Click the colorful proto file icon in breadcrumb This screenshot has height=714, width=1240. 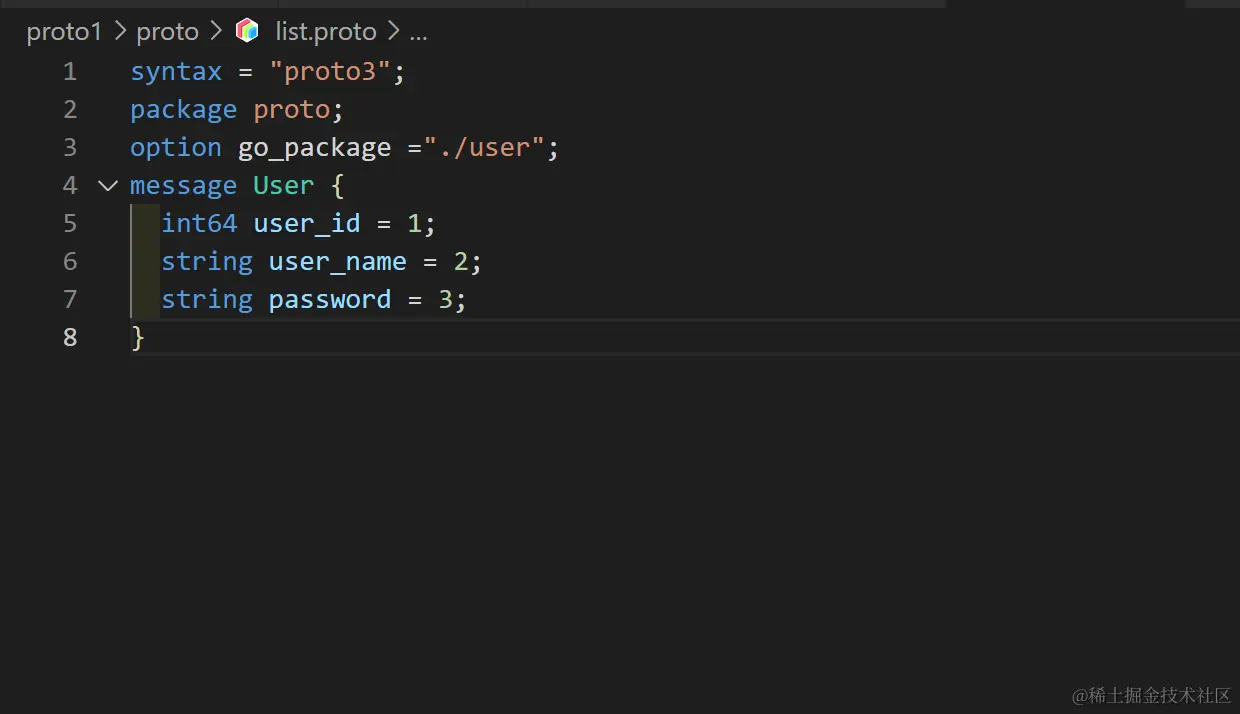click(x=247, y=31)
